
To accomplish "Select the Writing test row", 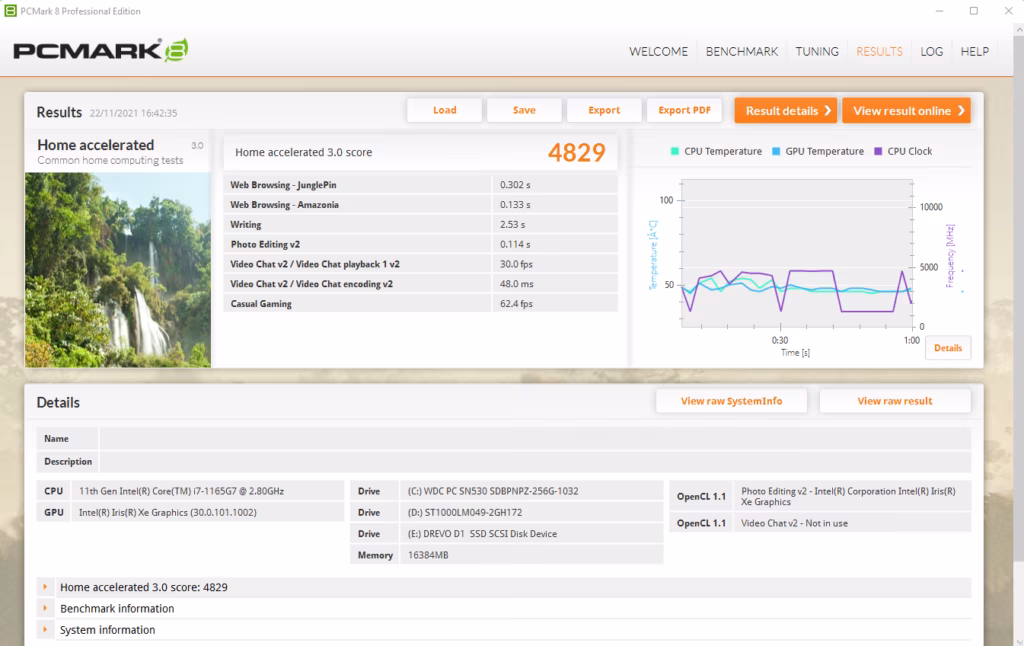I will tap(421, 224).
